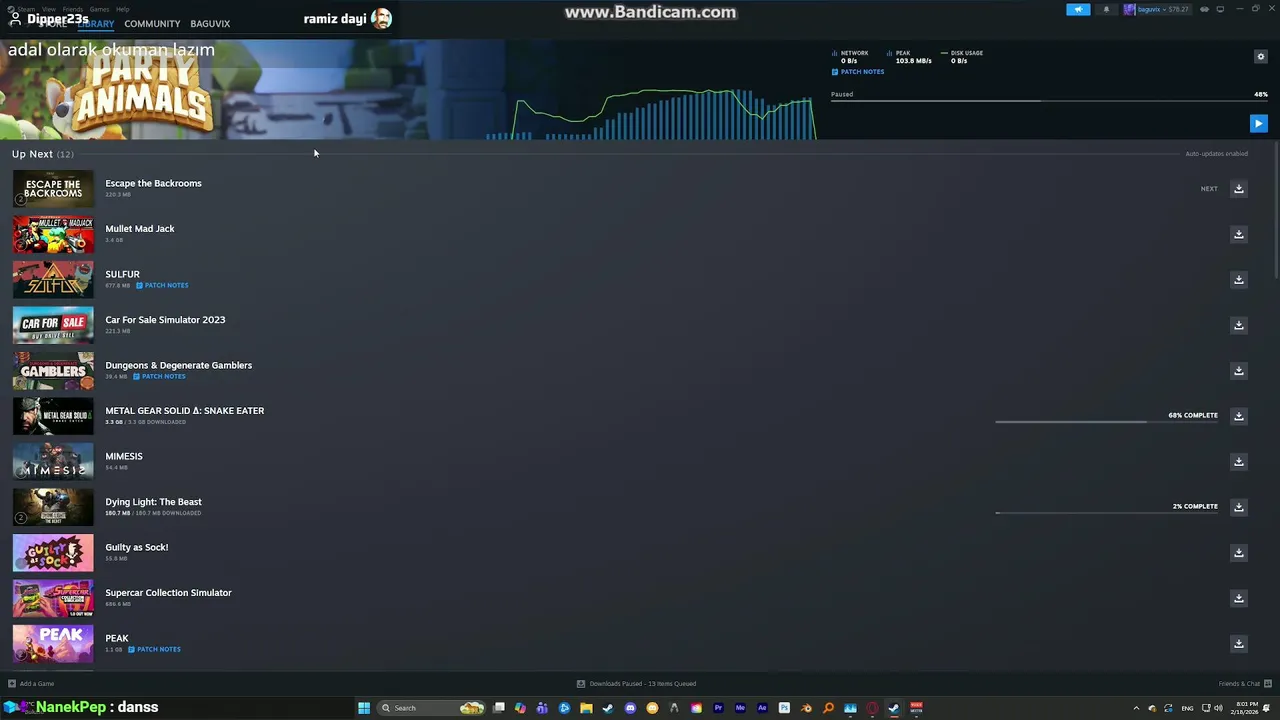Screen dimensions: 1280x720
Task: Open the Games menu
Action: click(99, 9)
